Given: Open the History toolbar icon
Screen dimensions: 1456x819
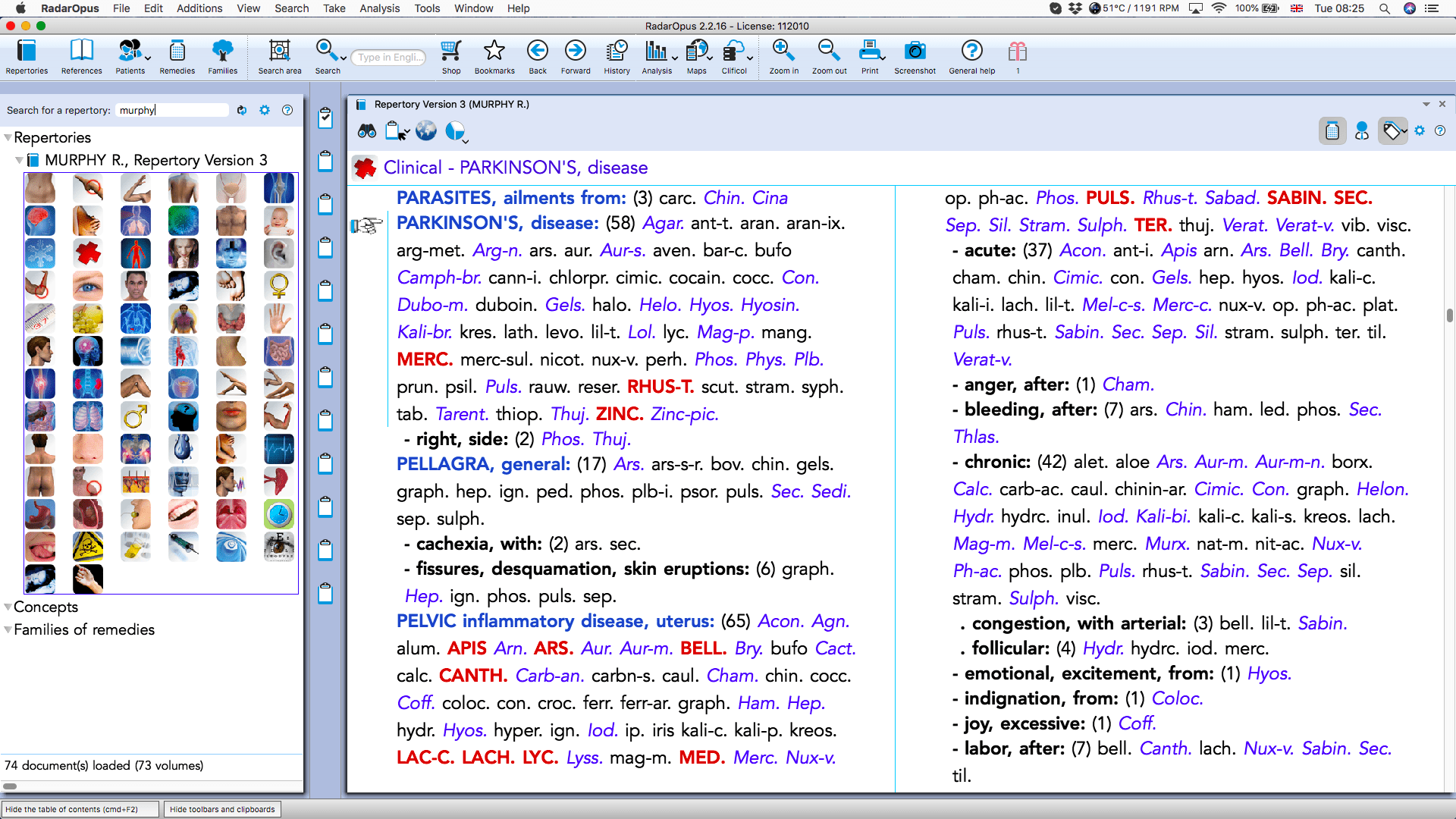Looking at the screenshot, I should [617, 57].
